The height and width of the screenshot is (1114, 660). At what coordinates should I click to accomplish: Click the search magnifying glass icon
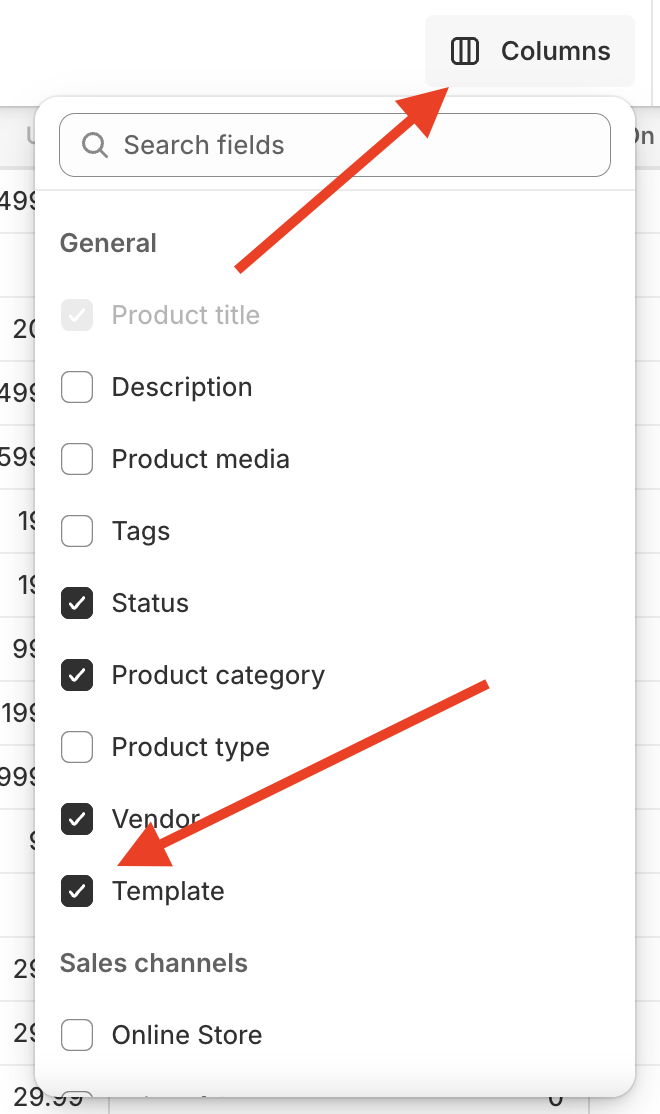point(95,145)
